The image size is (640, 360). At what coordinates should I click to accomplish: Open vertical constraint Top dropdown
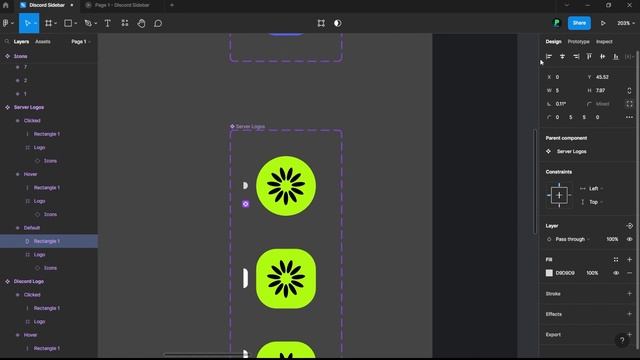click(x=596, y=202)
